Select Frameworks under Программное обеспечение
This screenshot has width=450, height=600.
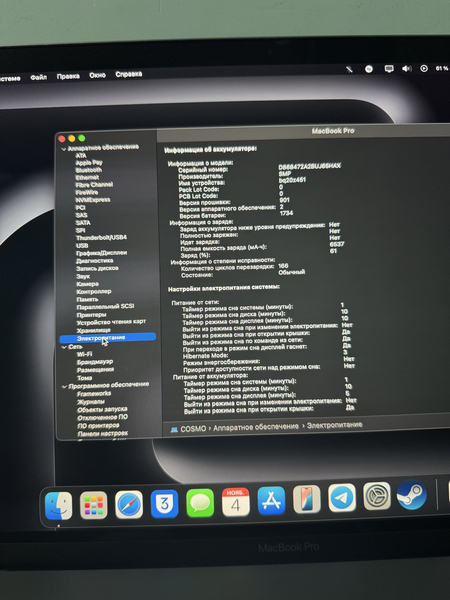(x=94, y=393)
